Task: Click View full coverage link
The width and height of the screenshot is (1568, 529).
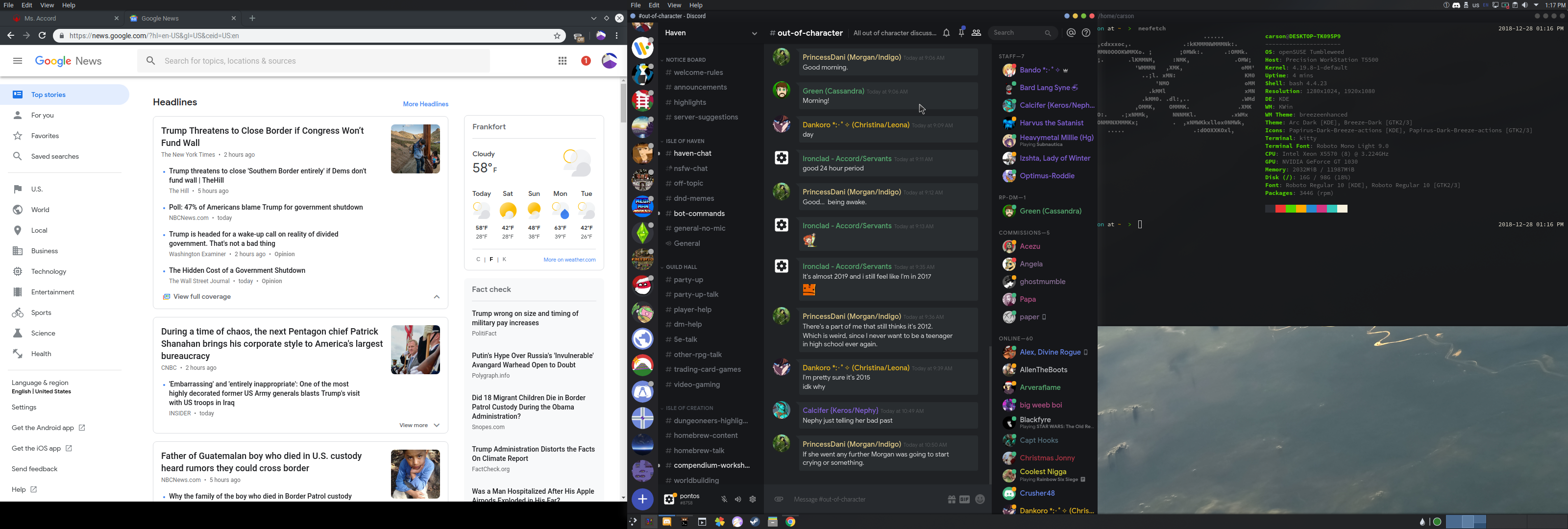Action: 197,297
